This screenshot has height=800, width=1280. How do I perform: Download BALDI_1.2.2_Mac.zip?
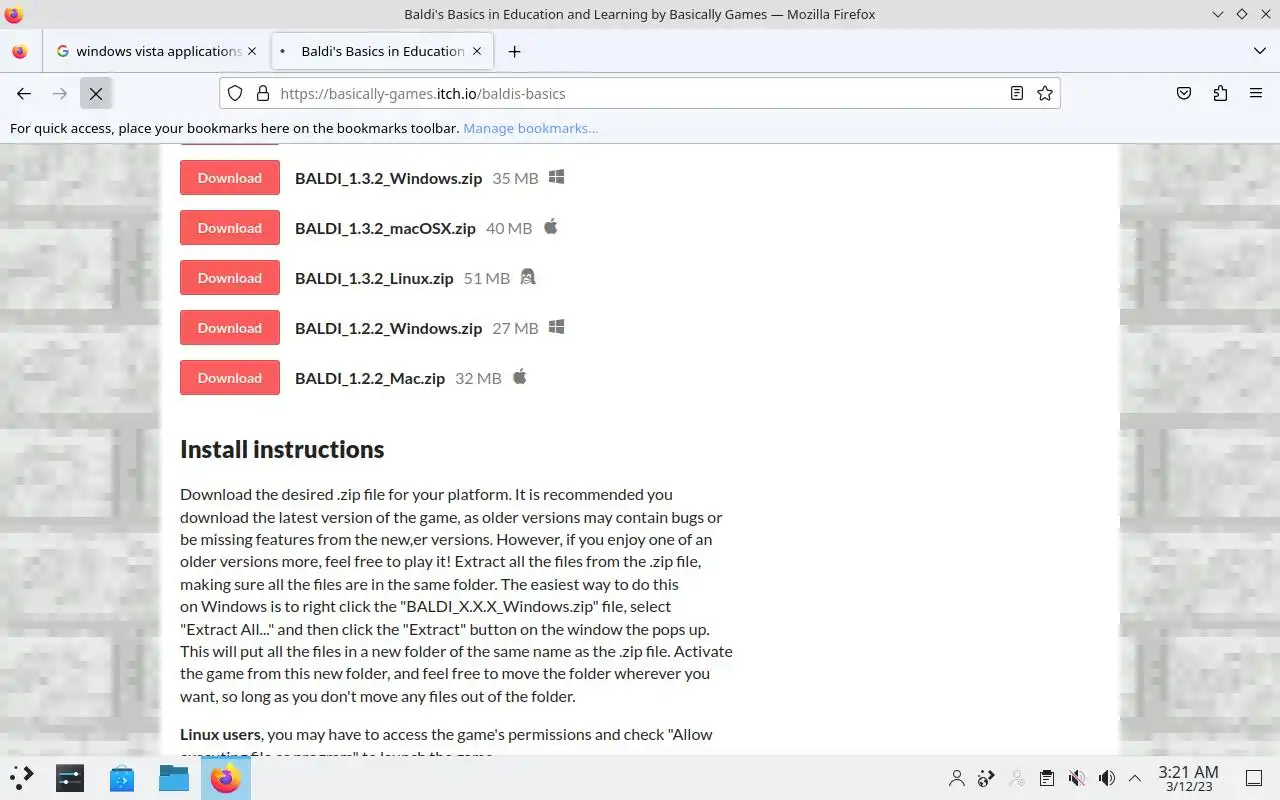point(229,378)
